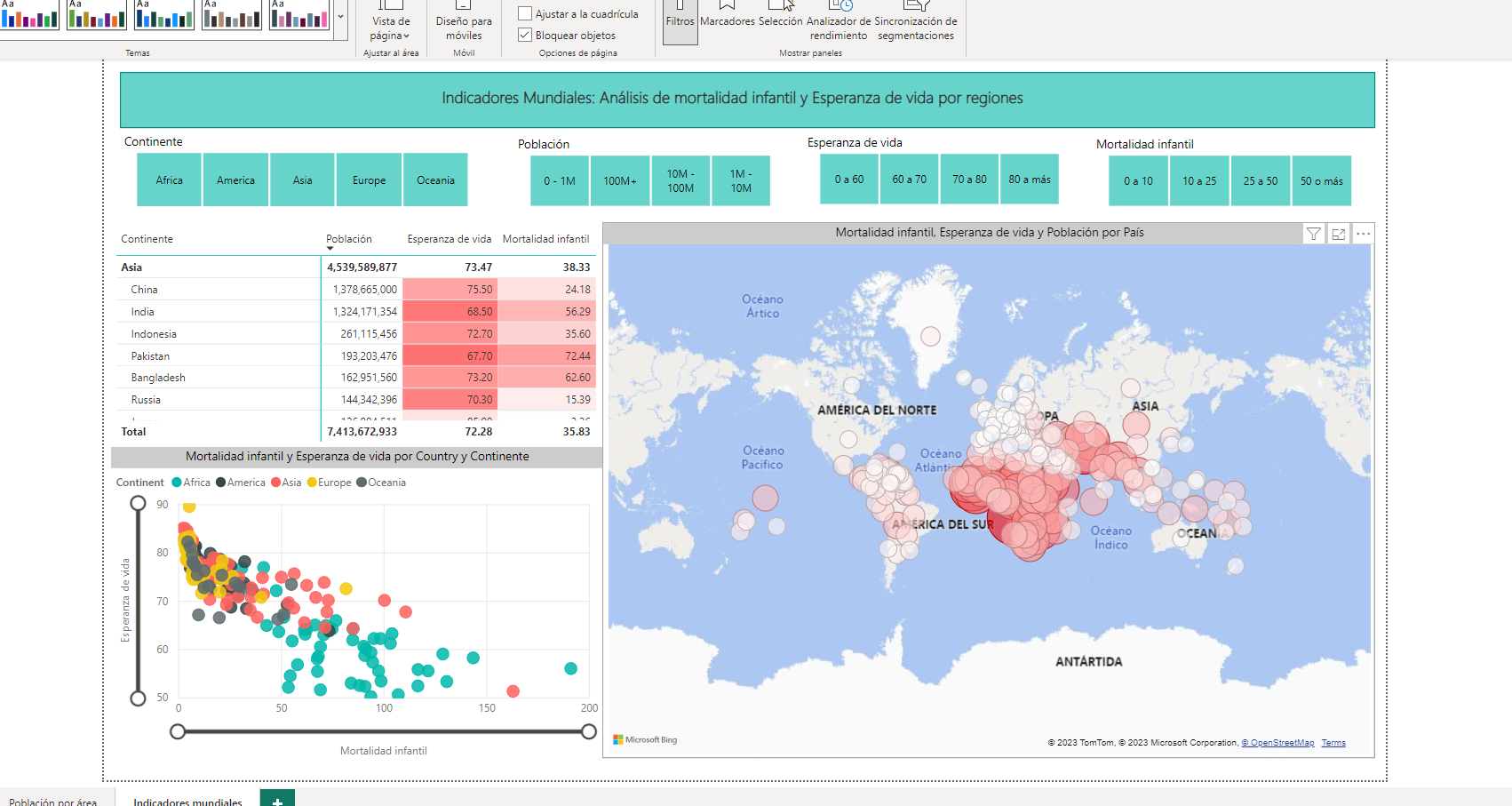The width and height of the screenshot is (1512, 806).
Task: Open Sincronización de segmentaciones panel
Action: coord(916,27)
